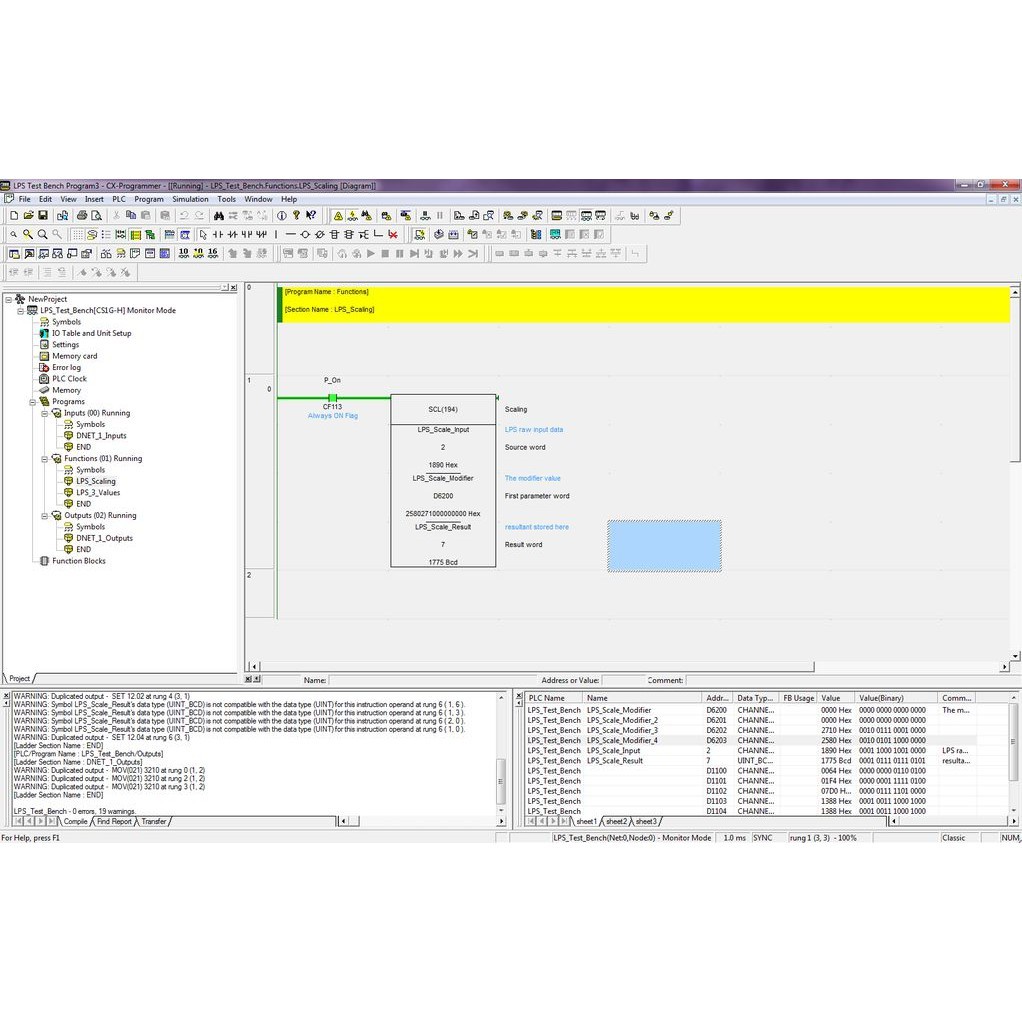Toggle the project workspace pane button

point(14,254)
